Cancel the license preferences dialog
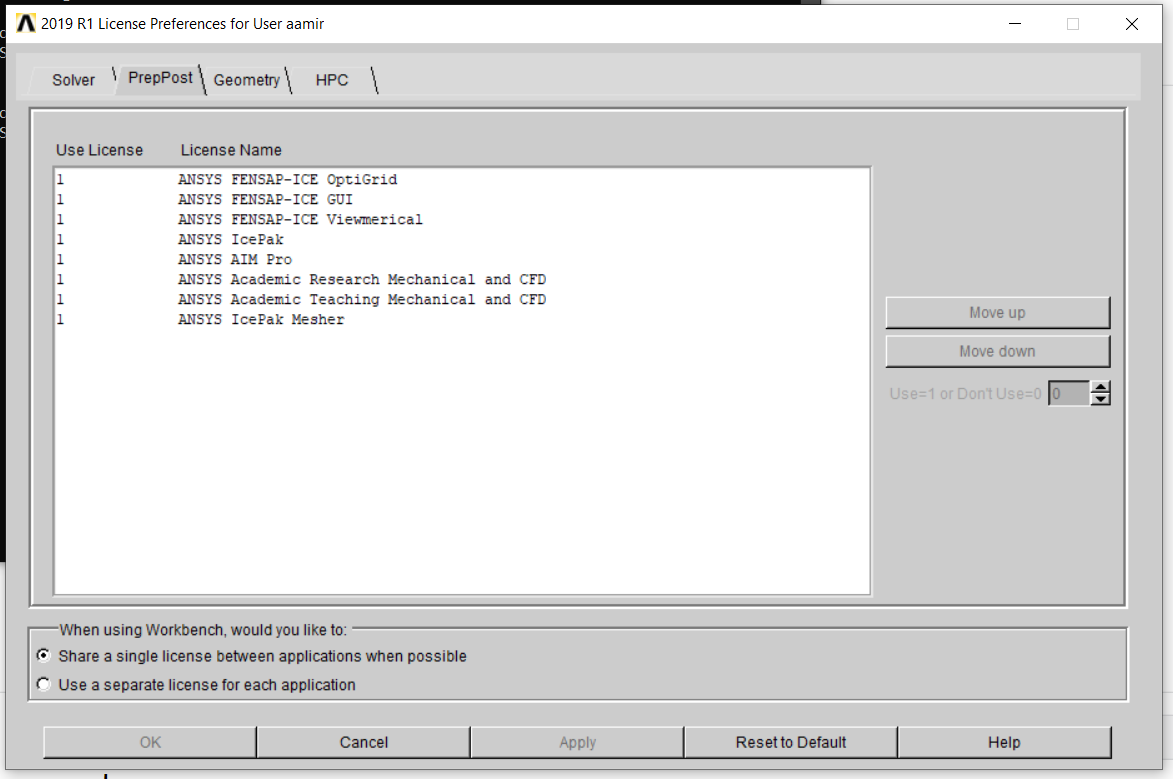 tap(363, 742)
